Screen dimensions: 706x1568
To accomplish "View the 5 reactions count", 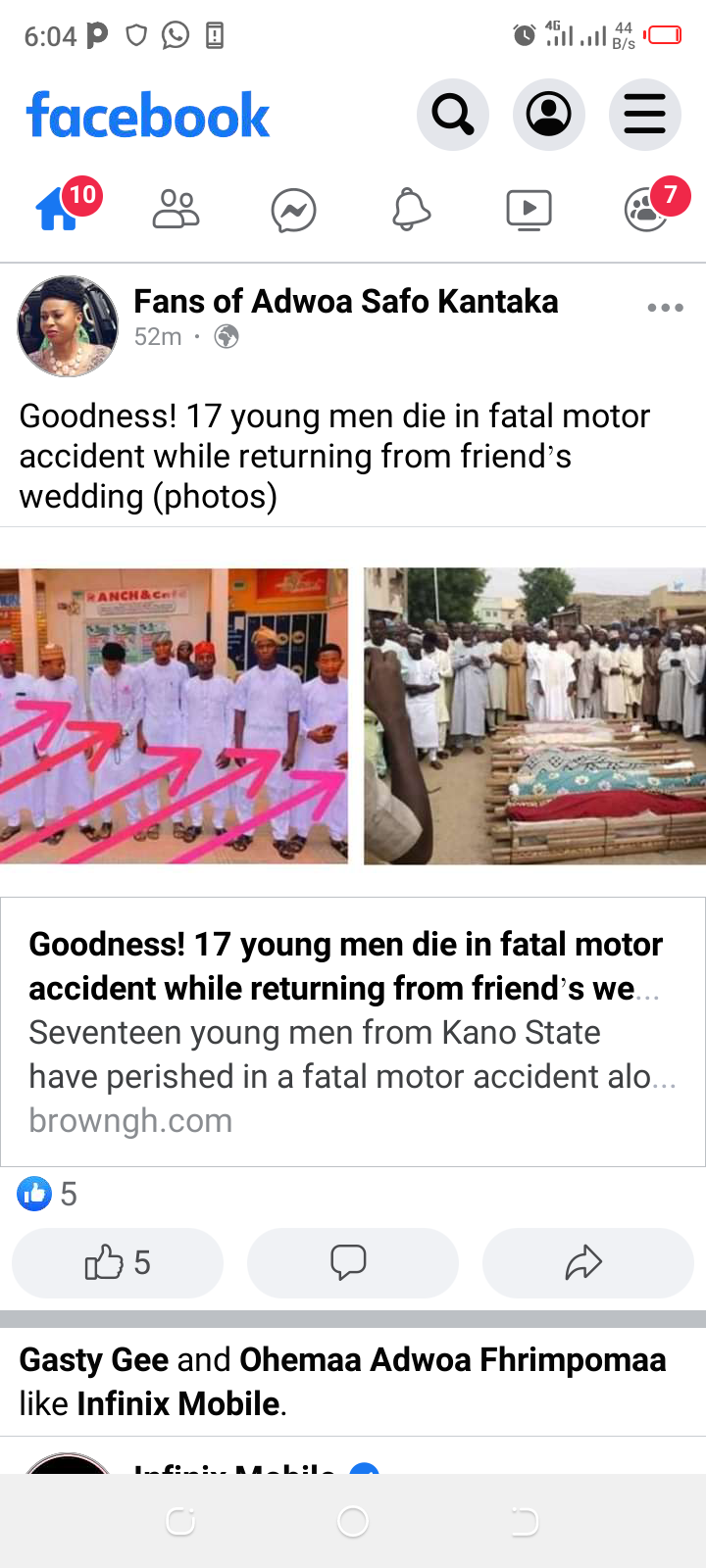I will [x=47, y=1194].
